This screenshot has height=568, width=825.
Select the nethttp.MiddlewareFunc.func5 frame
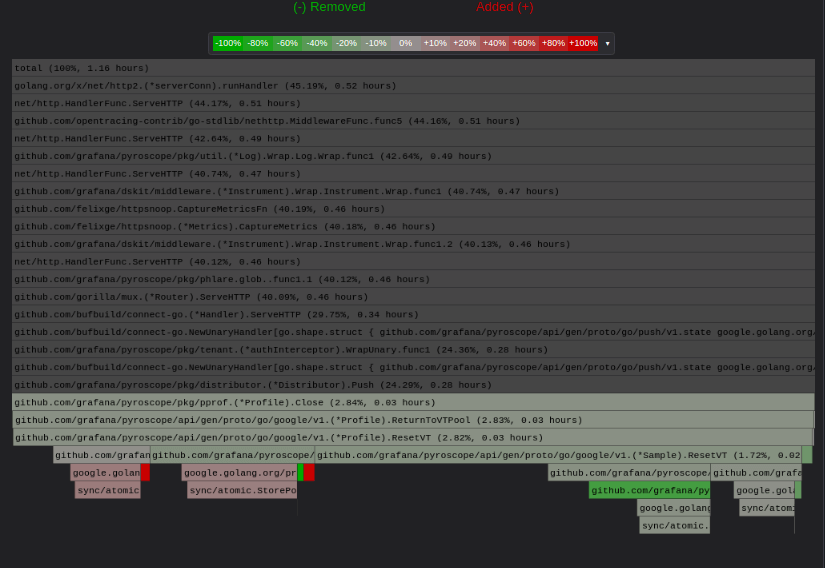click(413, 121)
